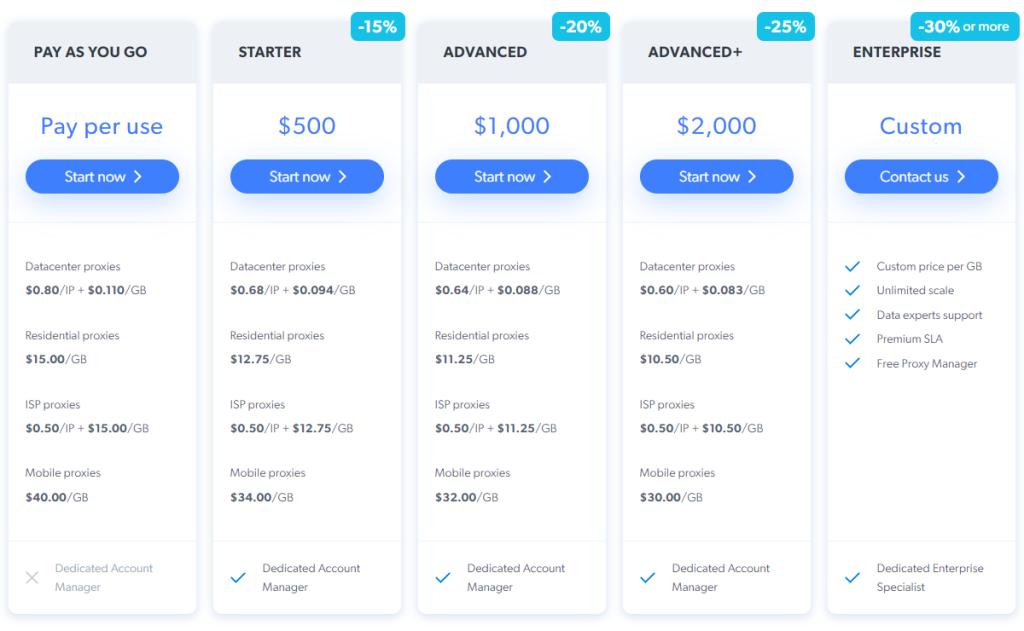Click the checkmark beside Free Proxy Manager

(x=853, y=364)
